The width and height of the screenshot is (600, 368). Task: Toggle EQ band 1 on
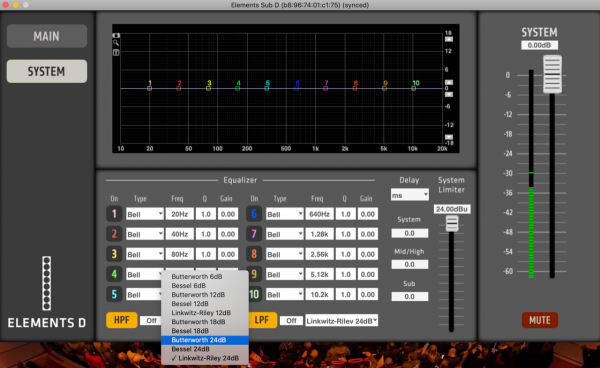[114, 214]
